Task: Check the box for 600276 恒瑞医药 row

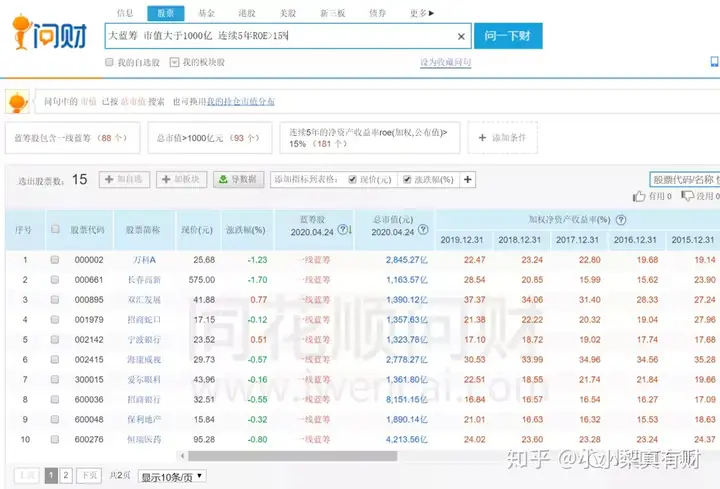Action: tap(55, 439)
